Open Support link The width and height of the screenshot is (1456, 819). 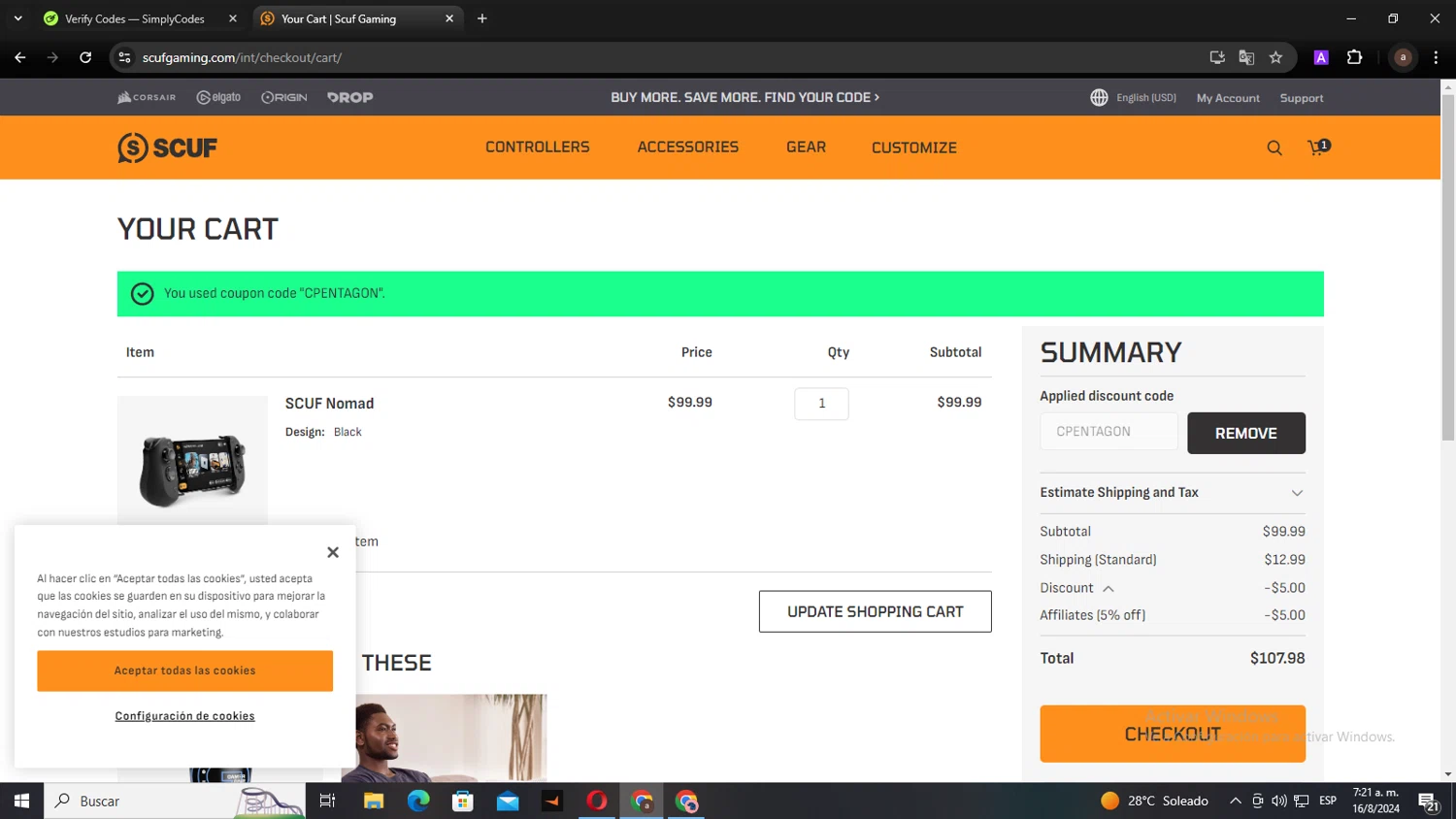[1301, 98]
